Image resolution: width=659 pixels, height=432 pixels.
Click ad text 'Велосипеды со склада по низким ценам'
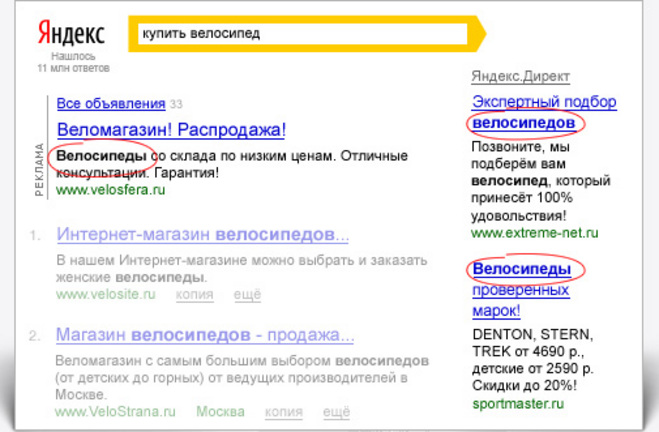[195, 156]
